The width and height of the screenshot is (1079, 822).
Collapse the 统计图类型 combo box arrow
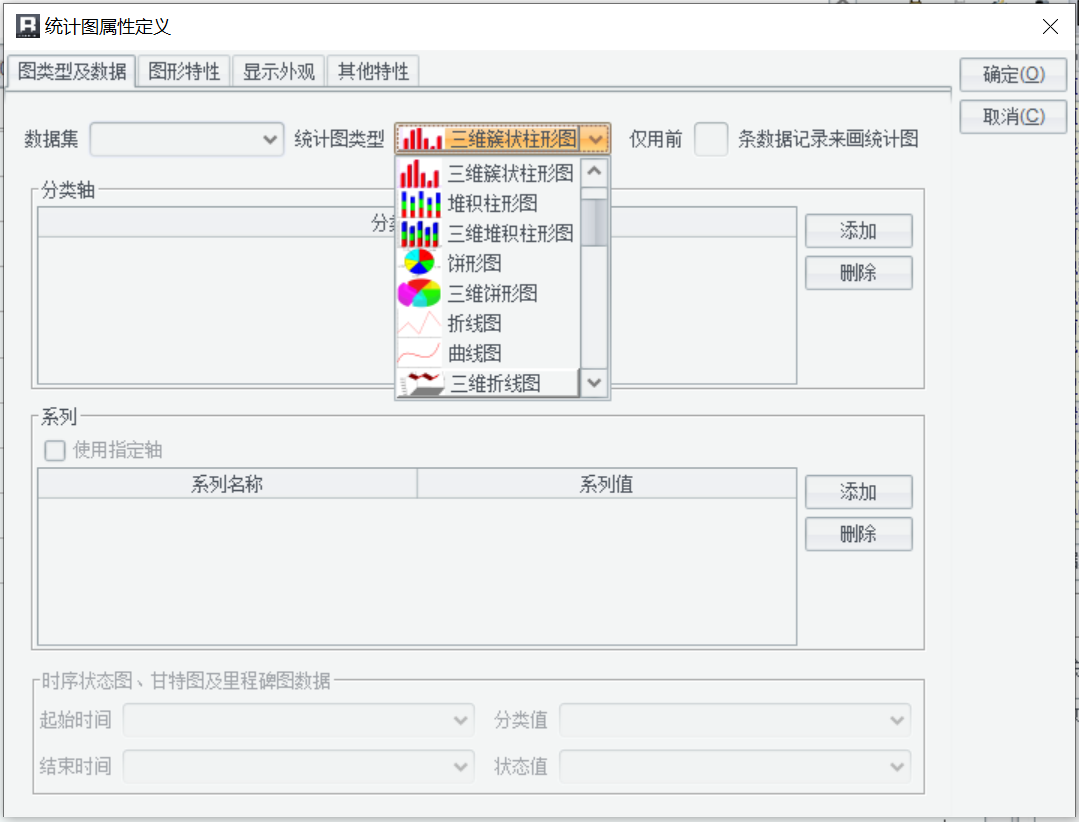point(595,139)
